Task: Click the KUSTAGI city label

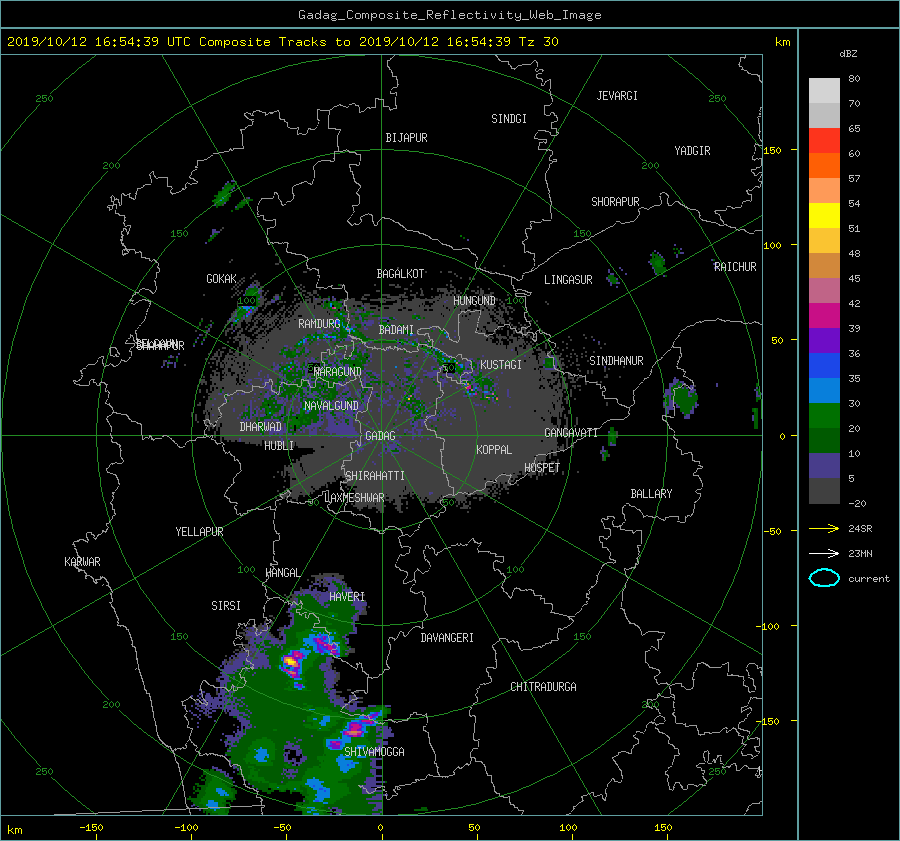Action: coord(501,365)
